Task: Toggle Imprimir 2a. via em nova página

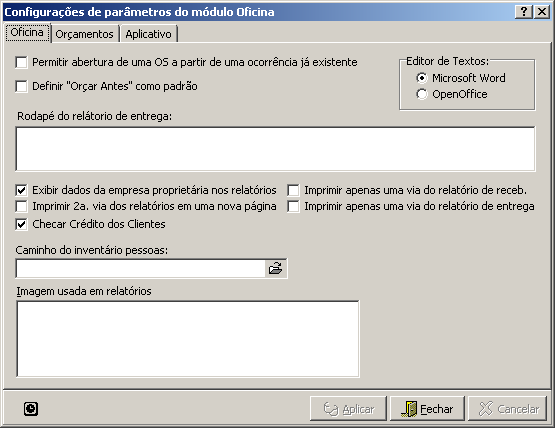Action: coord(22,206)
